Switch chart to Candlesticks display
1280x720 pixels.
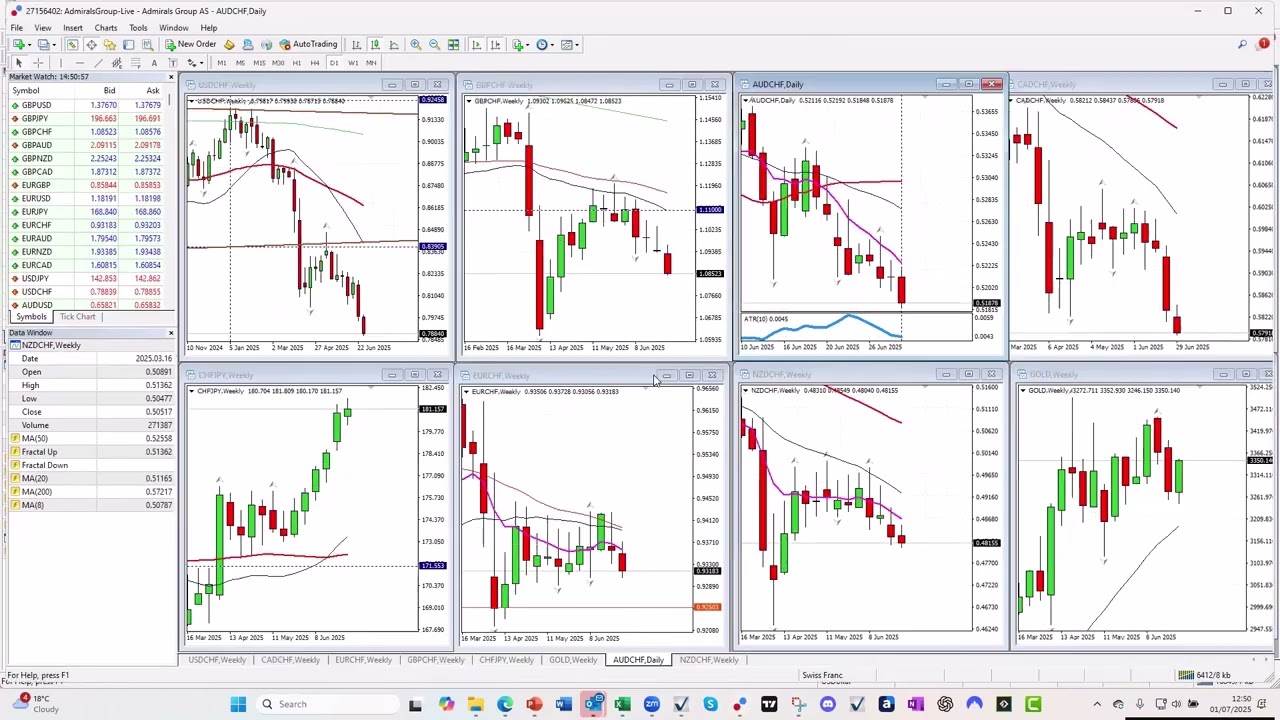pyautogui.click(x=375, y=44)
